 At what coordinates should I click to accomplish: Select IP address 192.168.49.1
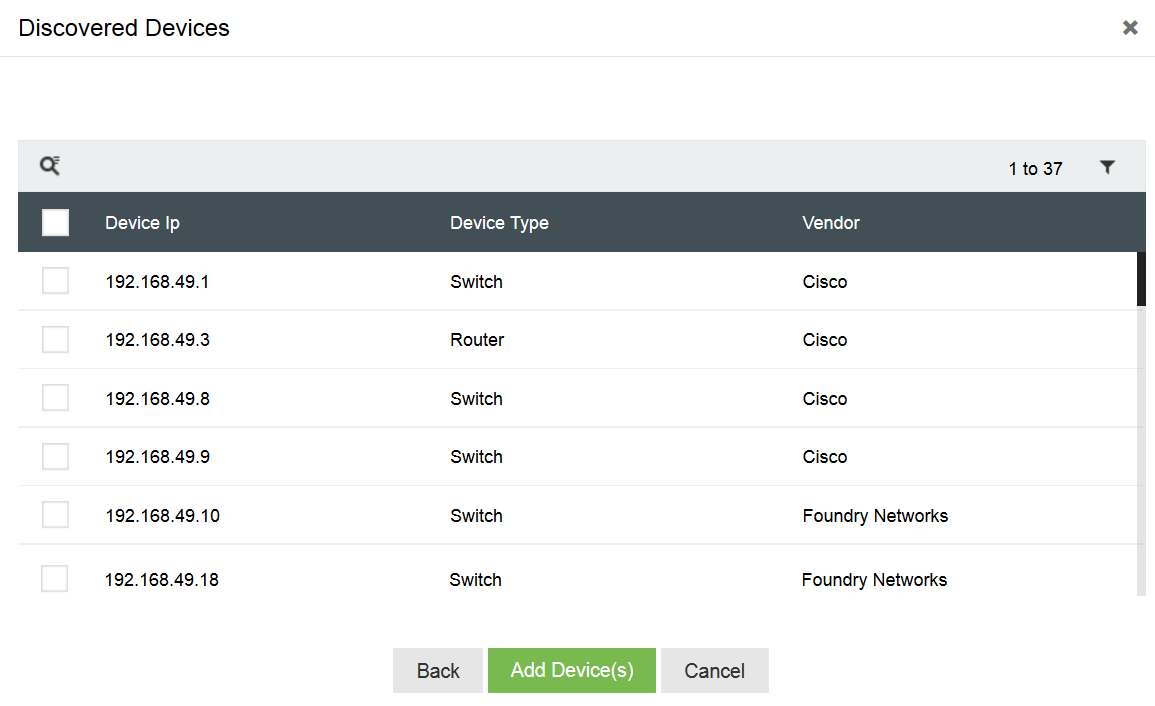point(157,282)
